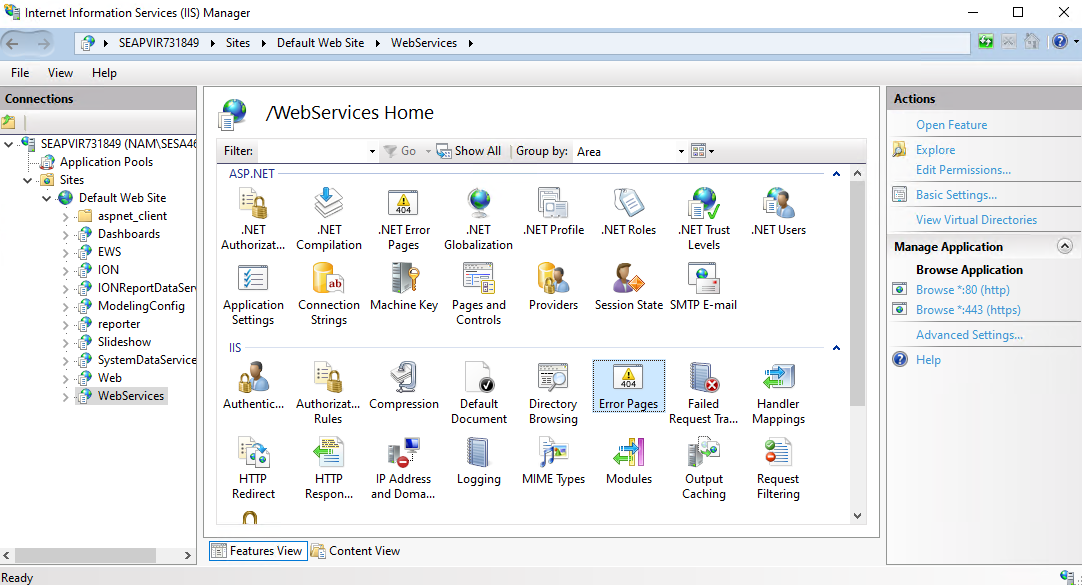Switch to Content View tab

(x=355, y=551)
